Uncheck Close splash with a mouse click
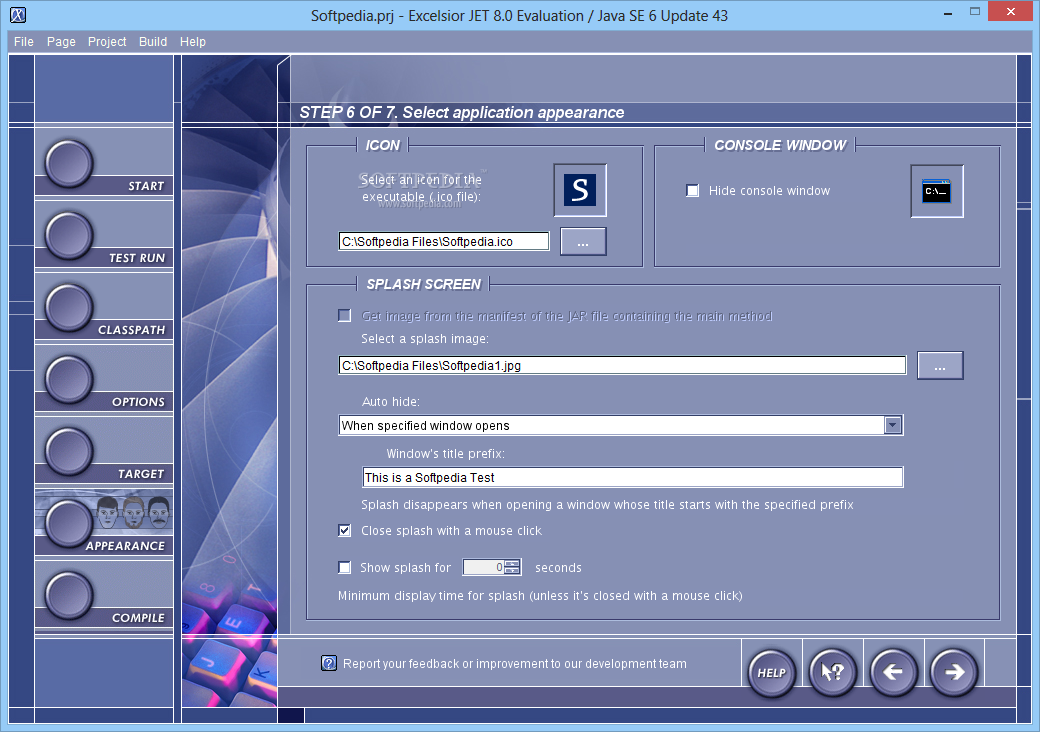Image resolution: width=1040 pixels, height=732 pixels. coord(344,530)
